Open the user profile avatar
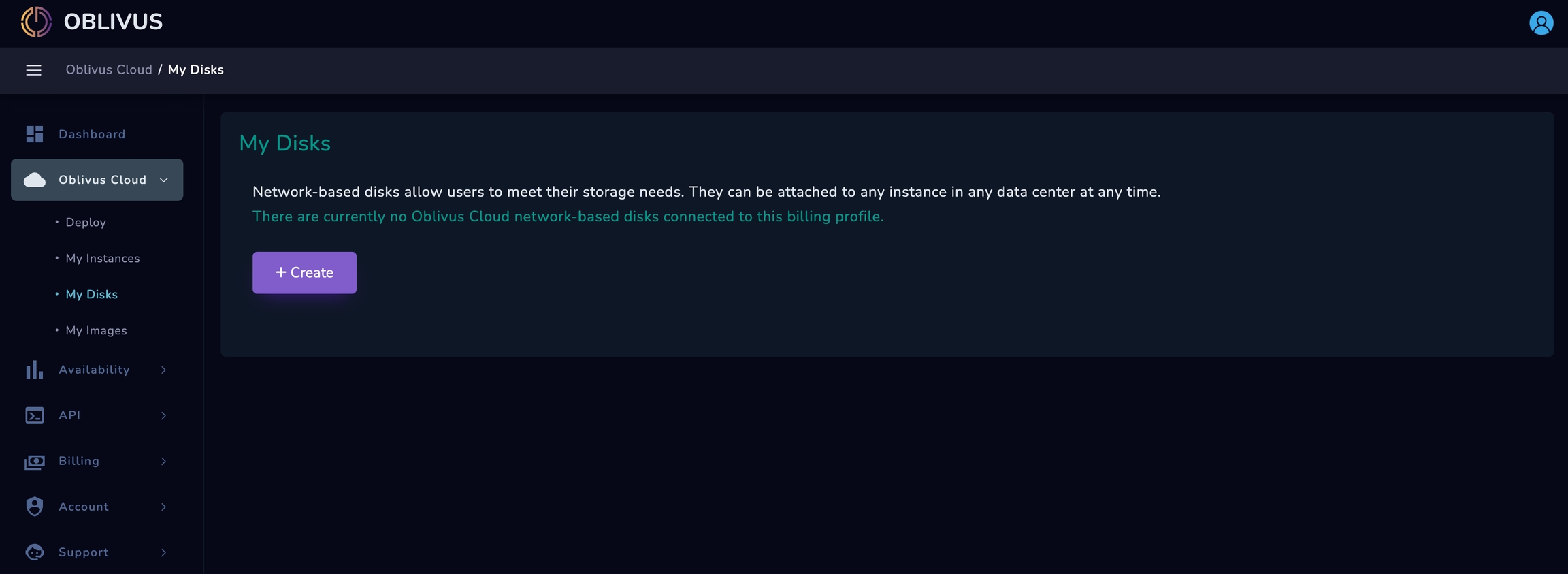The width and height of the screenshot is (1568, 574). [x=1541, y=23]
